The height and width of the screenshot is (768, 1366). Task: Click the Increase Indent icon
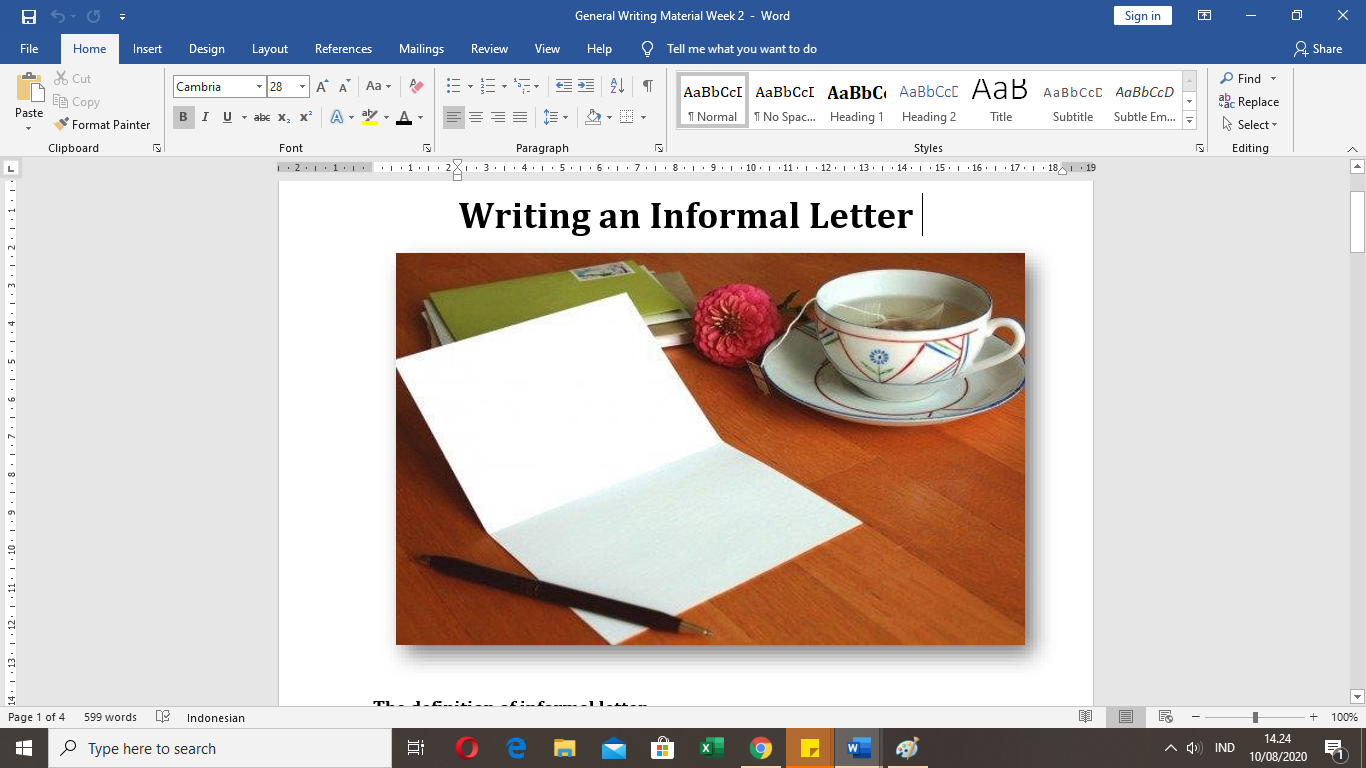[586, 87]
